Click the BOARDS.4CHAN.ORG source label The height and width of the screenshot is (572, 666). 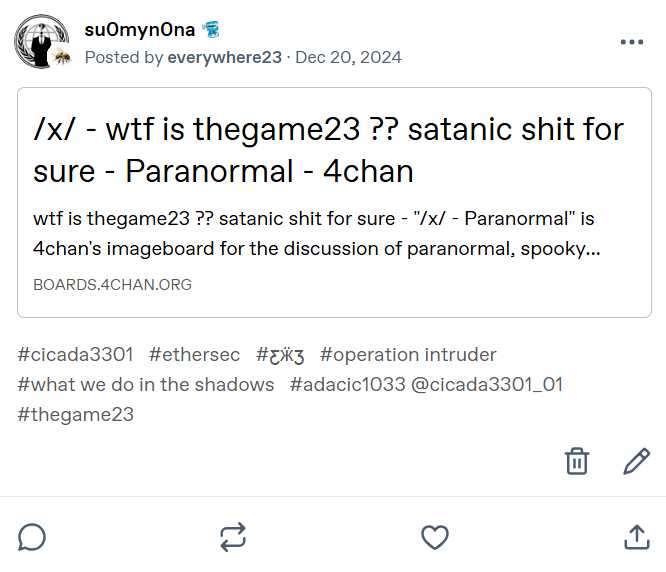(113, 285)
